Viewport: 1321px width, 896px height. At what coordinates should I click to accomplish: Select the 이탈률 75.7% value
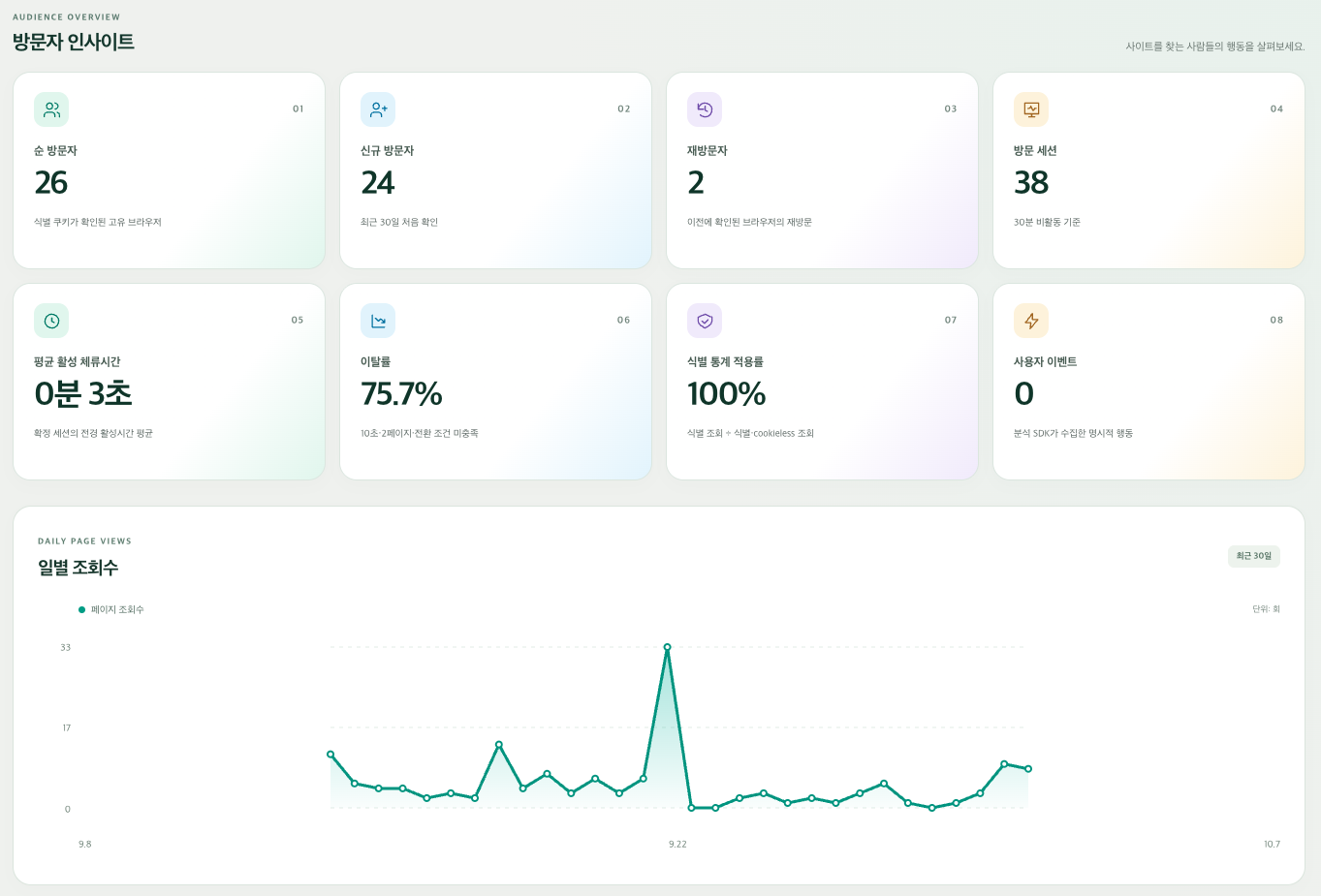(x=401, y=394)
